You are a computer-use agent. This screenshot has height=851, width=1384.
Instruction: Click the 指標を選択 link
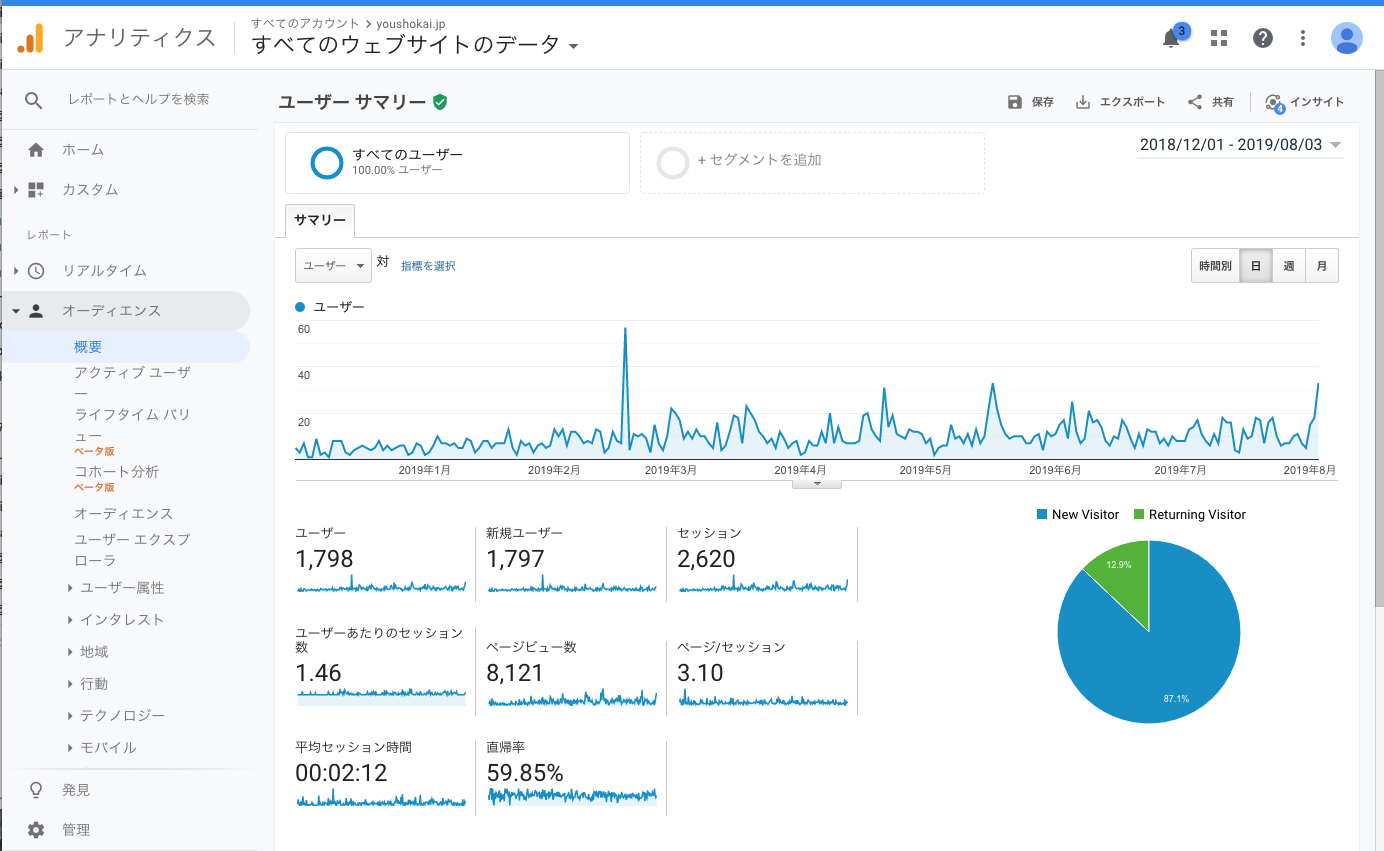click(428, 266)
